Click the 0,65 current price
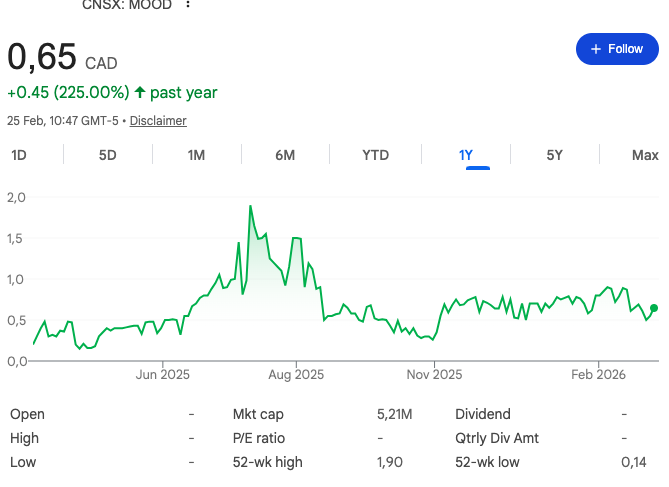 [42, 57]
